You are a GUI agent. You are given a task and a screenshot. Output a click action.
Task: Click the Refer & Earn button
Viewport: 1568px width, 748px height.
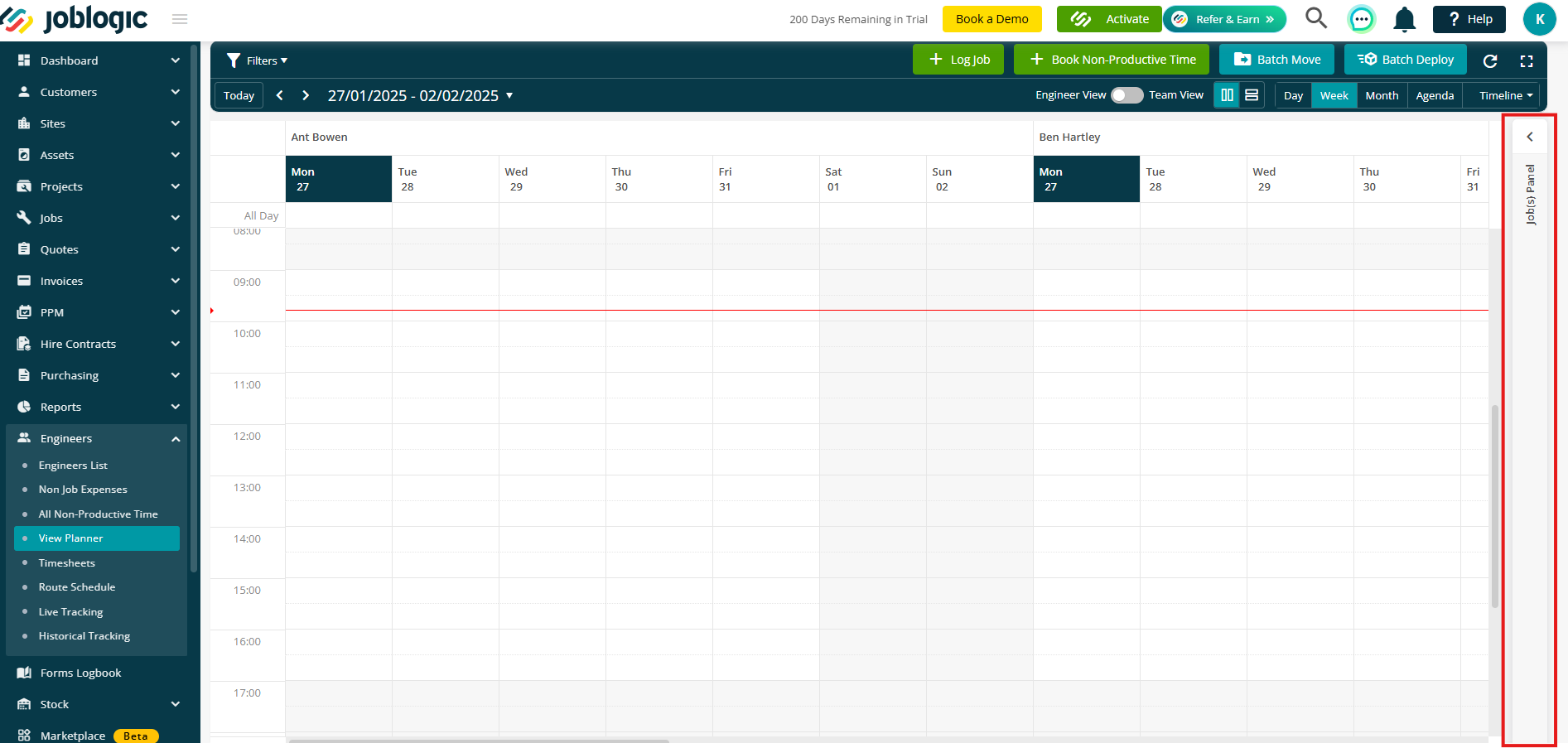click(x=1225, y=19)
